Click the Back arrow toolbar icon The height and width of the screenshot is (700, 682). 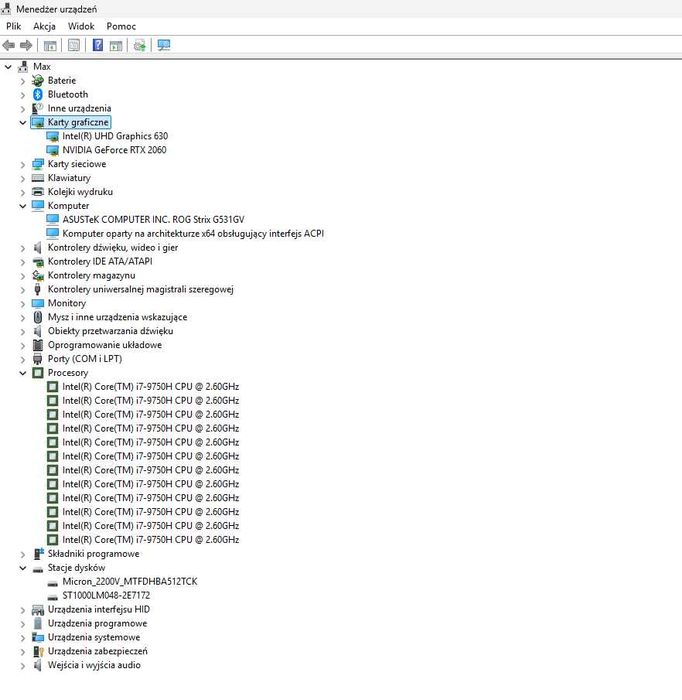[x=8, y=45]
